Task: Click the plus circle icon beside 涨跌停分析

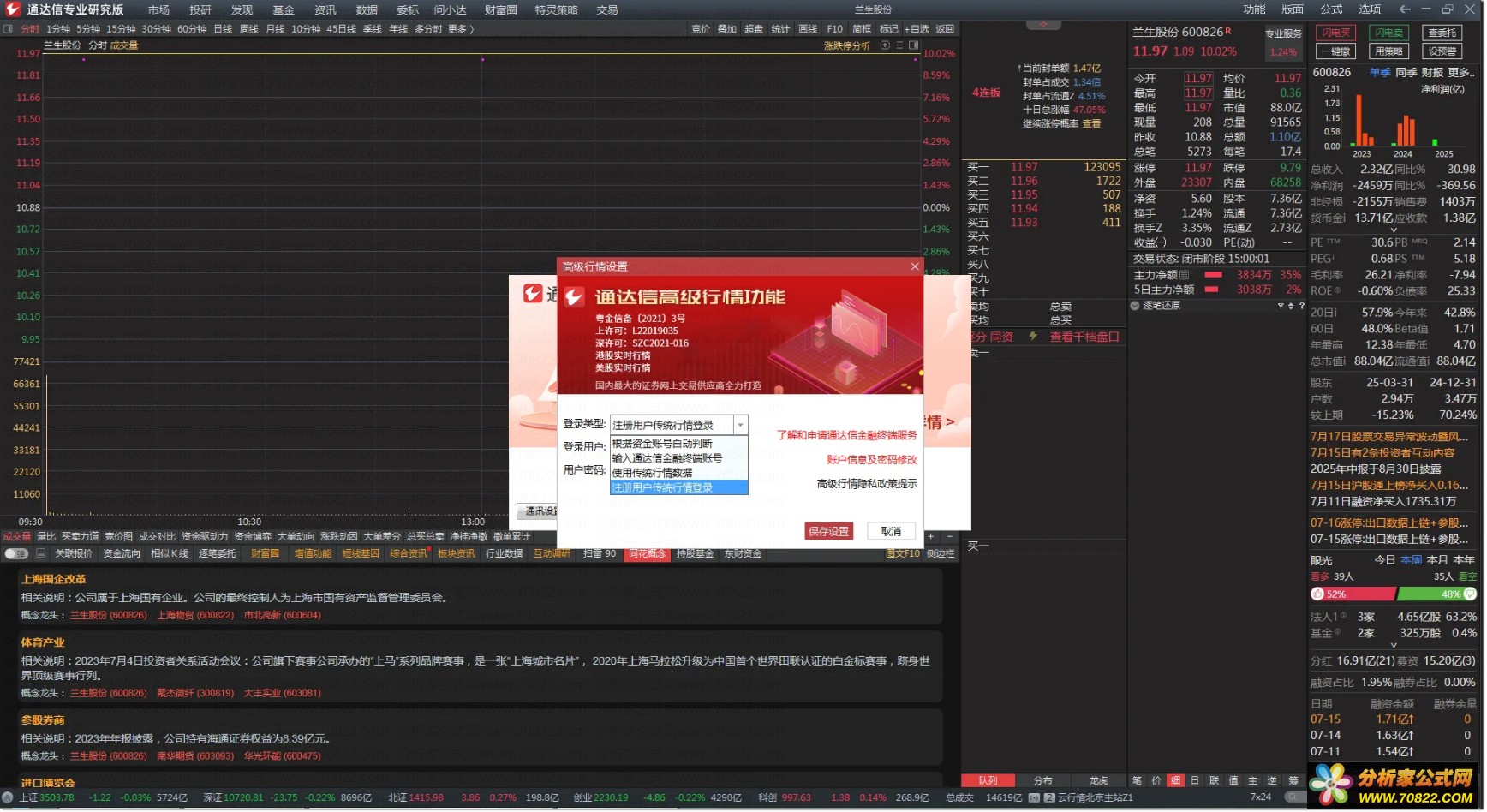Action: 886,45
